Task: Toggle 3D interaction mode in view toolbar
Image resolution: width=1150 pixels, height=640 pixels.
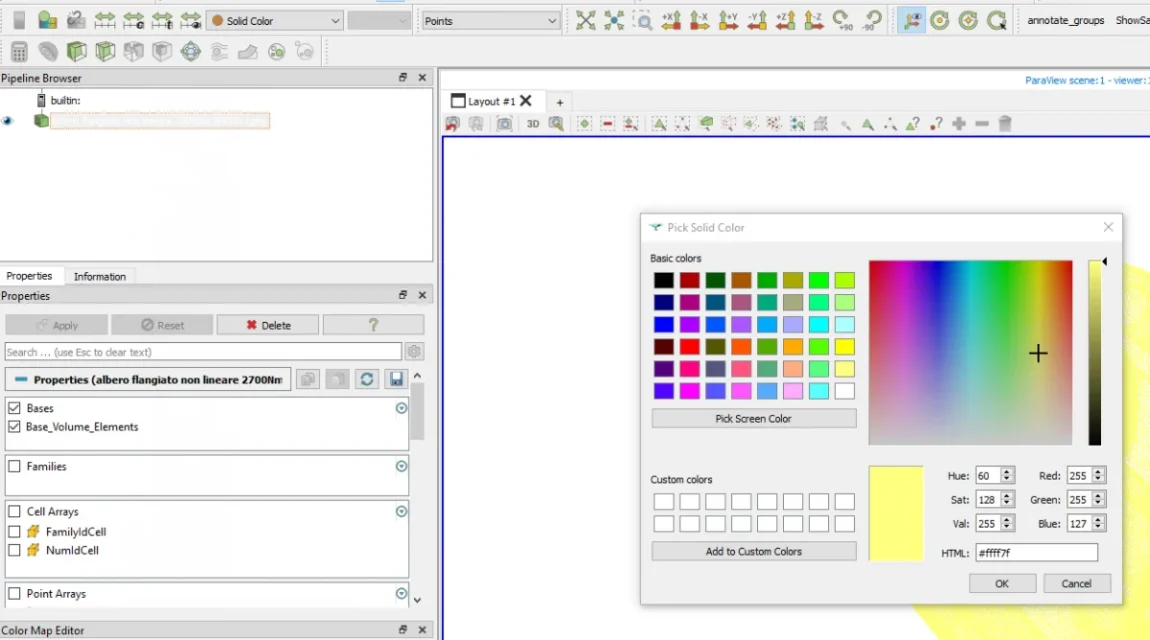Action: [533, 124]
